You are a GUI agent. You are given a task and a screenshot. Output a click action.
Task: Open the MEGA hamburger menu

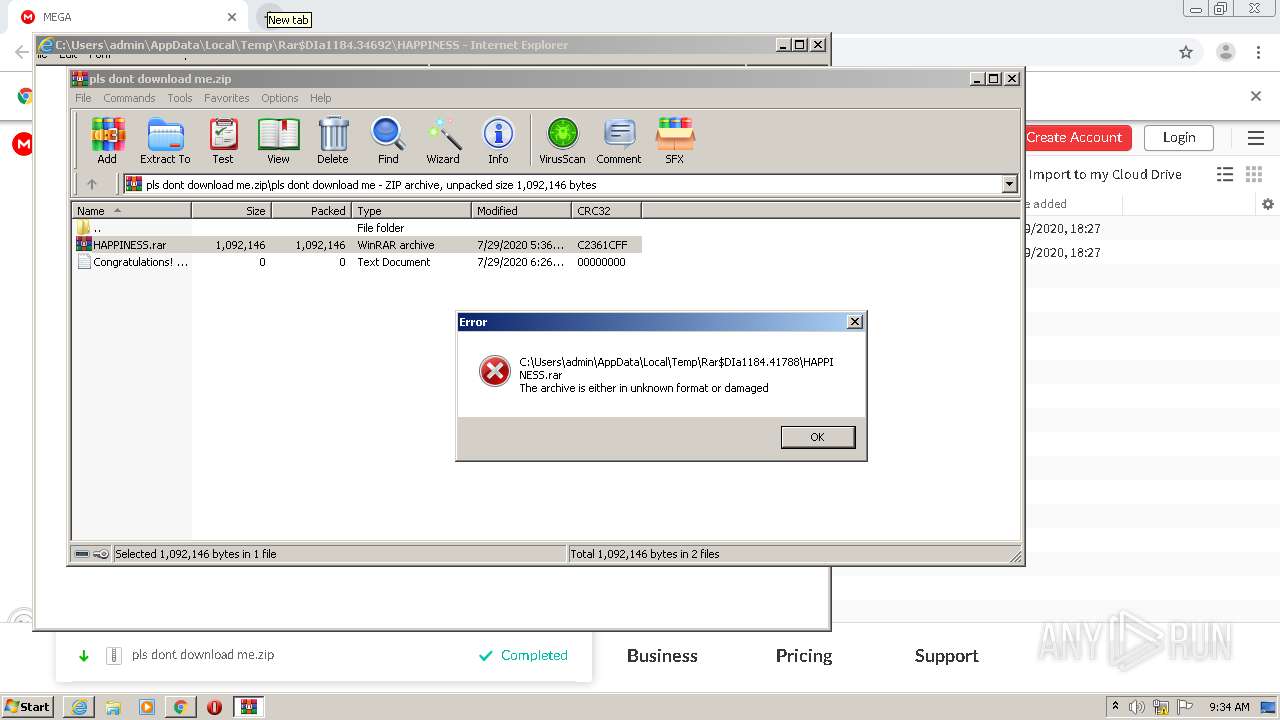(1256, 137)
